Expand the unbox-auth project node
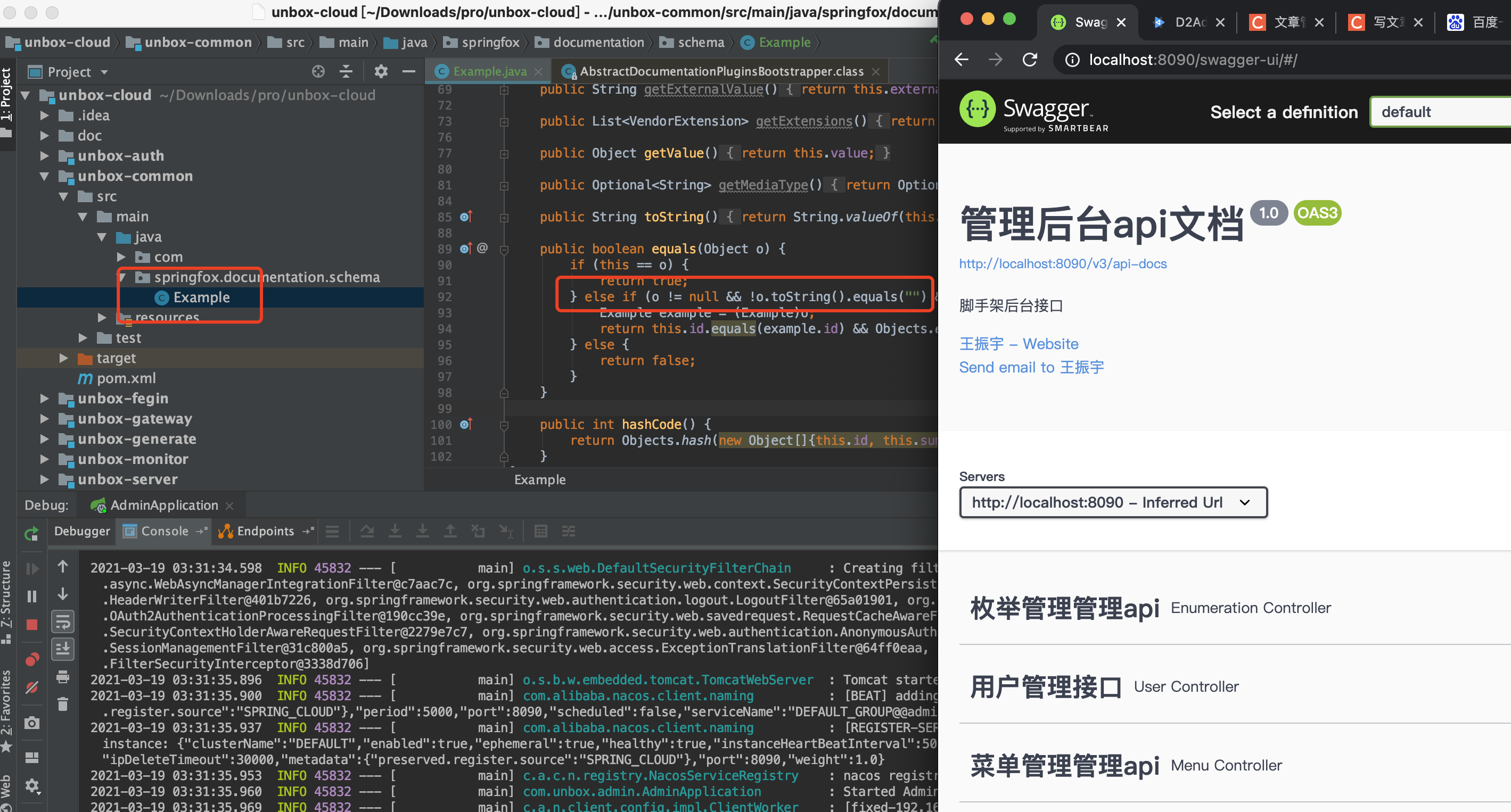1511x812 pixels. (x=44, y=155)
